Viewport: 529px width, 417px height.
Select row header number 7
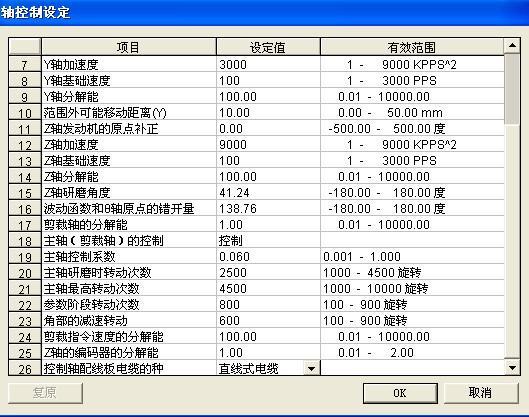[x=25, y=64]
